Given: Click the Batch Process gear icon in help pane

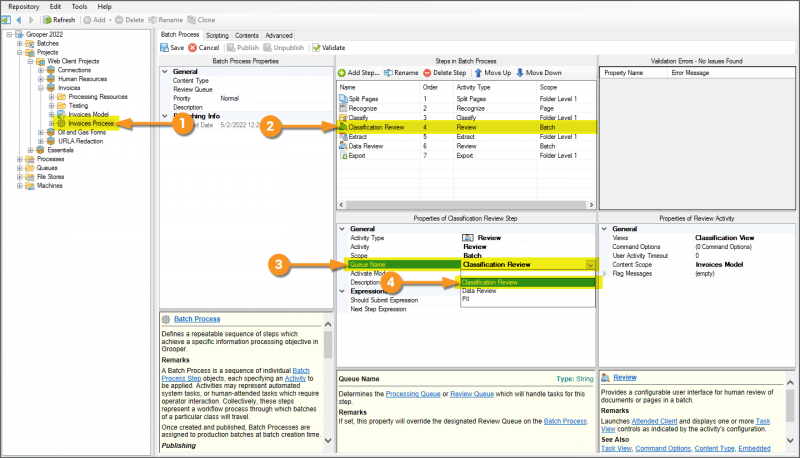Looking at the screenshot, I should click(166, 319).
